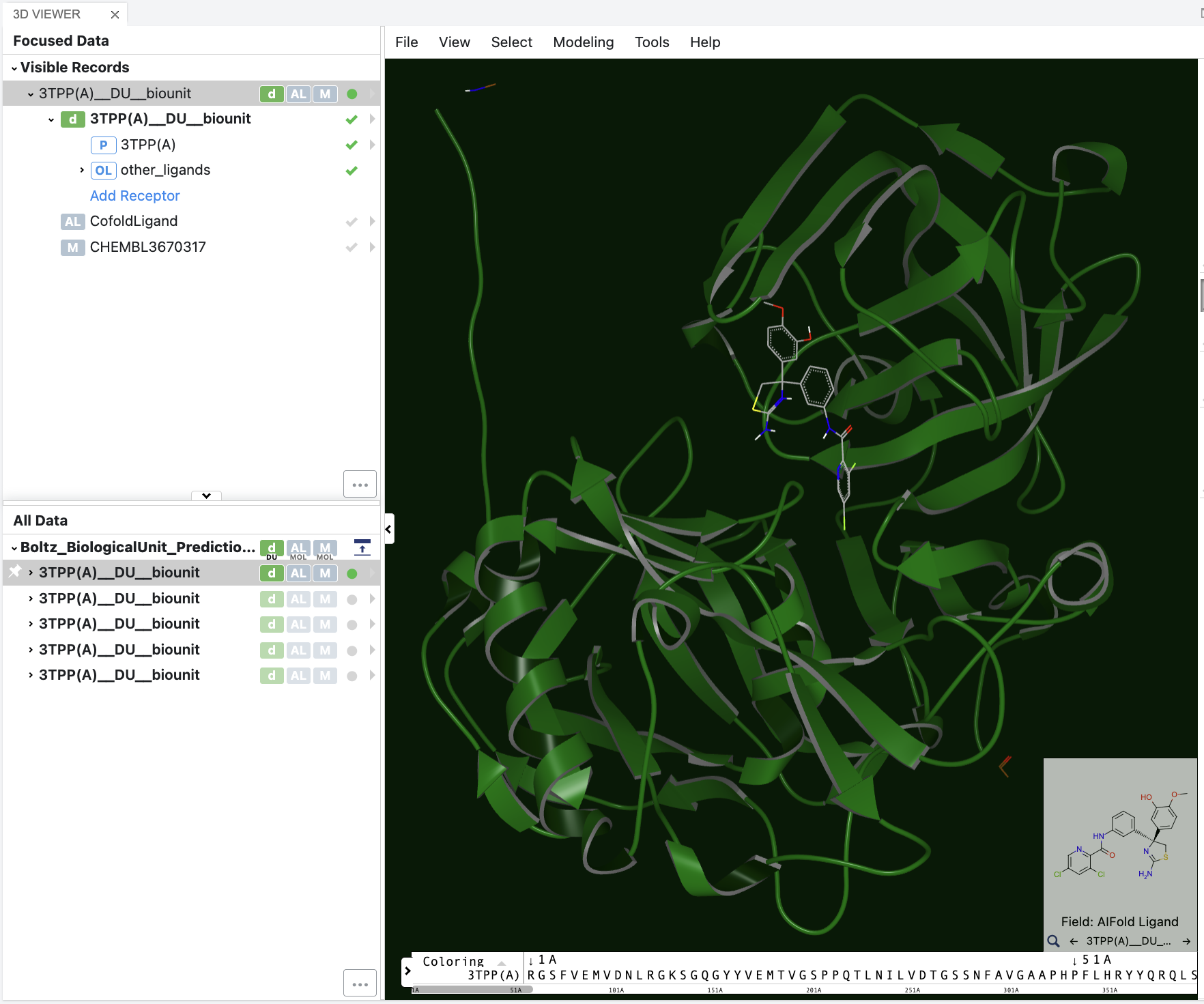Expand the other_ligands tree item
The width and height of the screenshot is (1204, 1004).
point(81,170)
